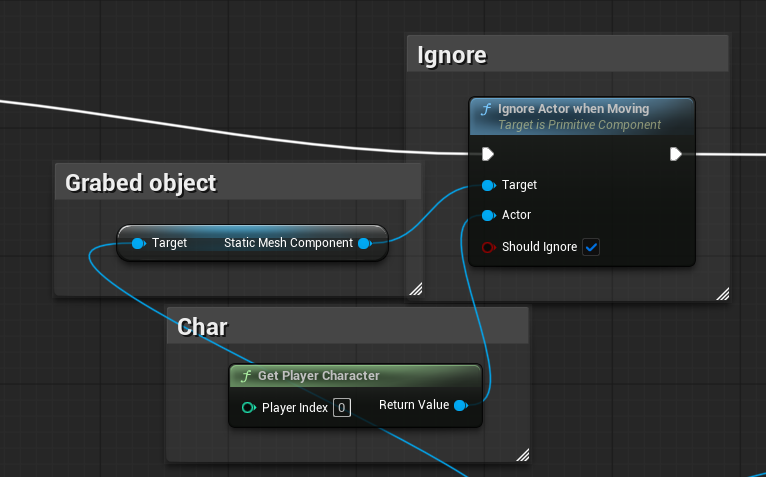Click the Ignore Actor when Moving node title
This screenshot has width=766, height=477.
coord(573,109)
